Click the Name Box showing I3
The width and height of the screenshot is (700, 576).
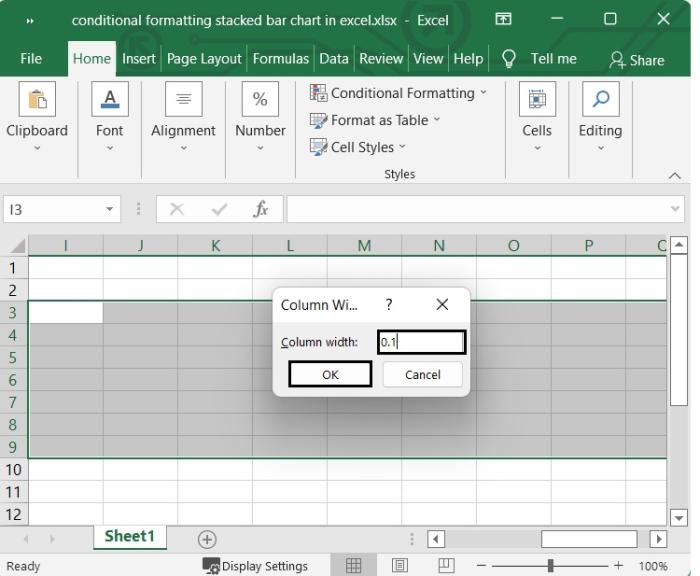pos(55,209)
